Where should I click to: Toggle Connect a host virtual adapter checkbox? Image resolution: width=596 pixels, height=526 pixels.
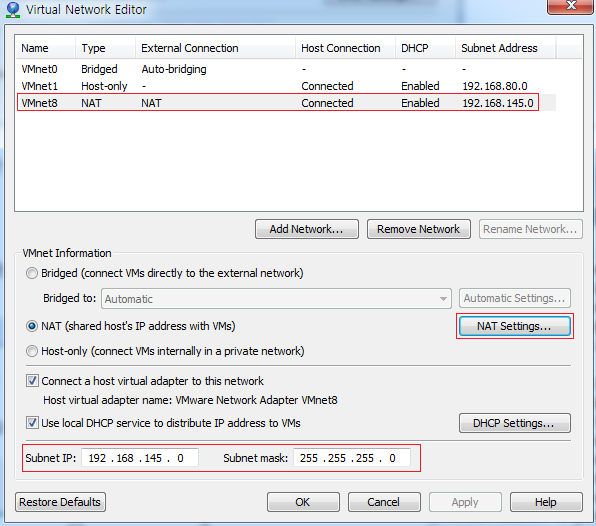click(32, 381)
